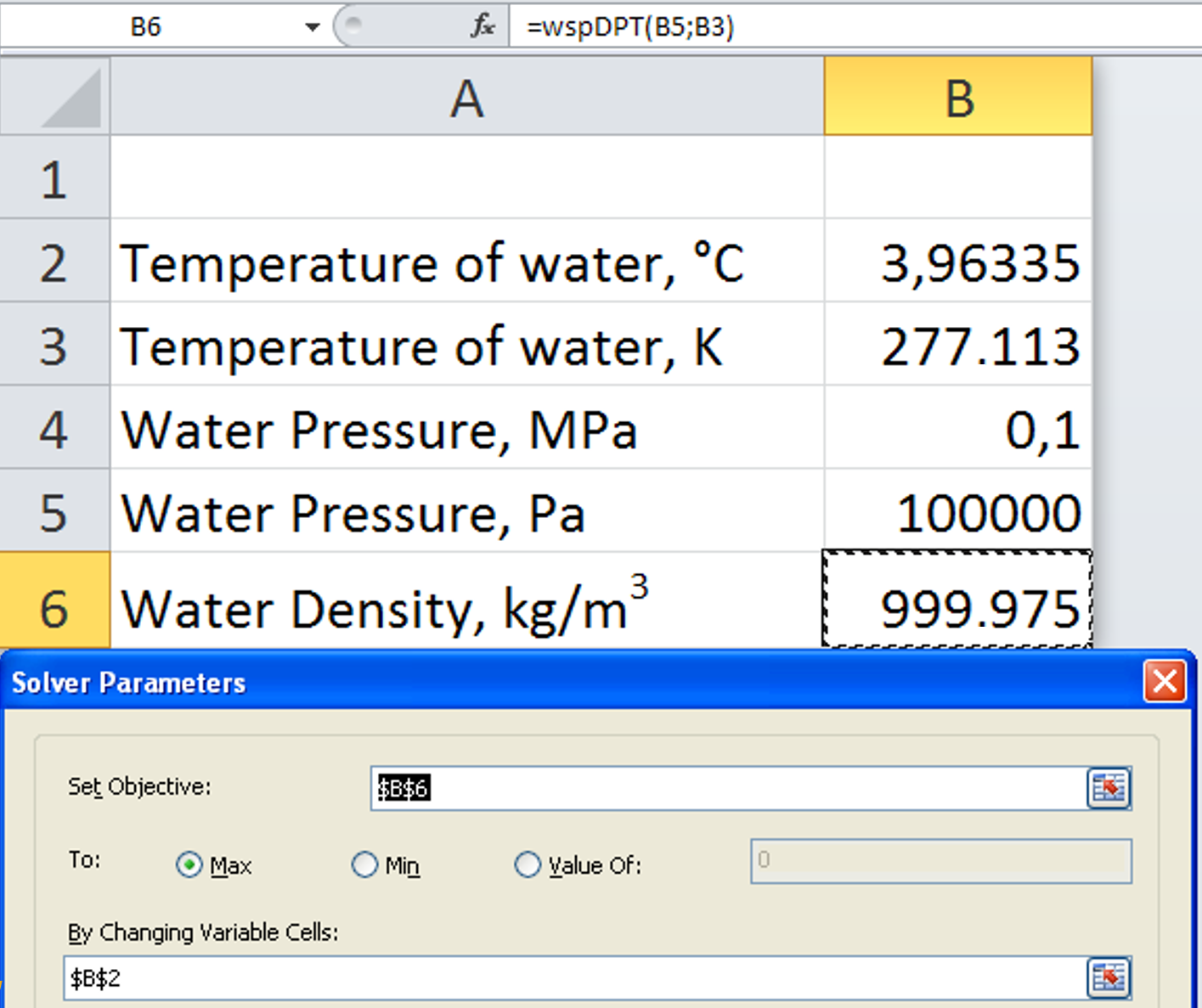Image resolution: width=1202 pixels, height=1008 pixels.
Task: Click the formula bar with =wspDPT(B5;B3)
Action: click(x=855, y=27)
